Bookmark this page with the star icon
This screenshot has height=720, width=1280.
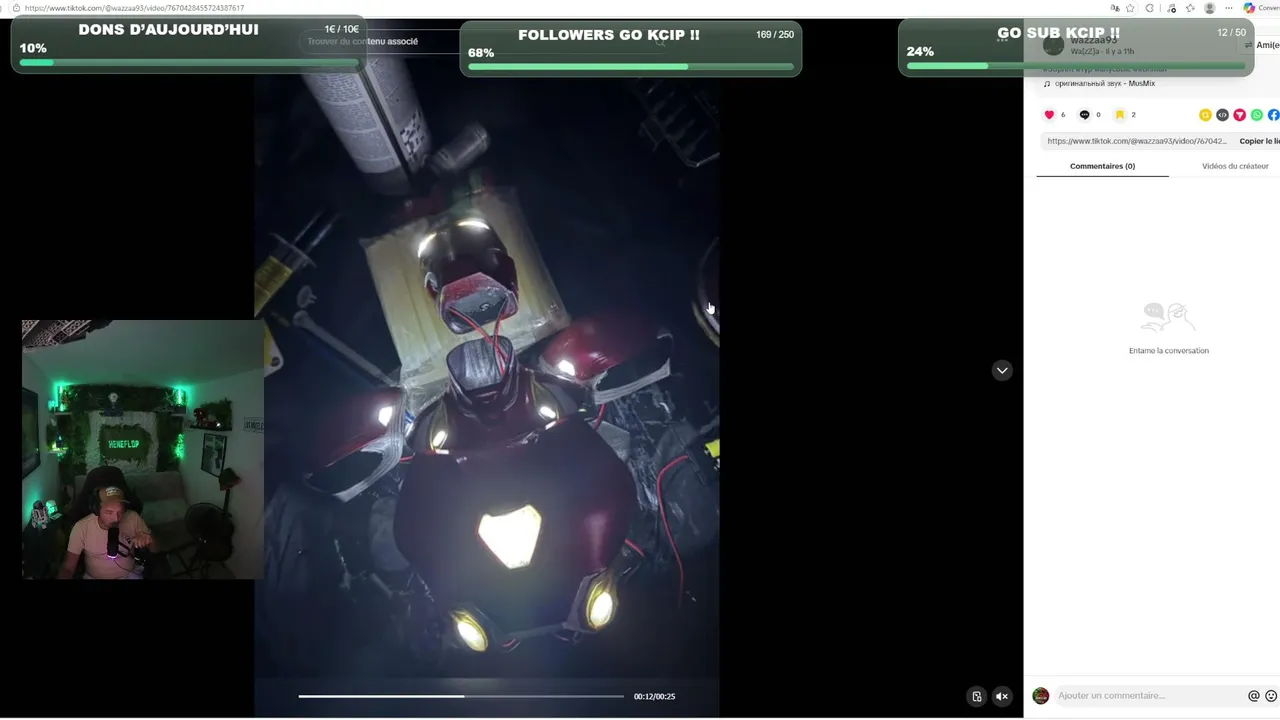(1130, 8)
